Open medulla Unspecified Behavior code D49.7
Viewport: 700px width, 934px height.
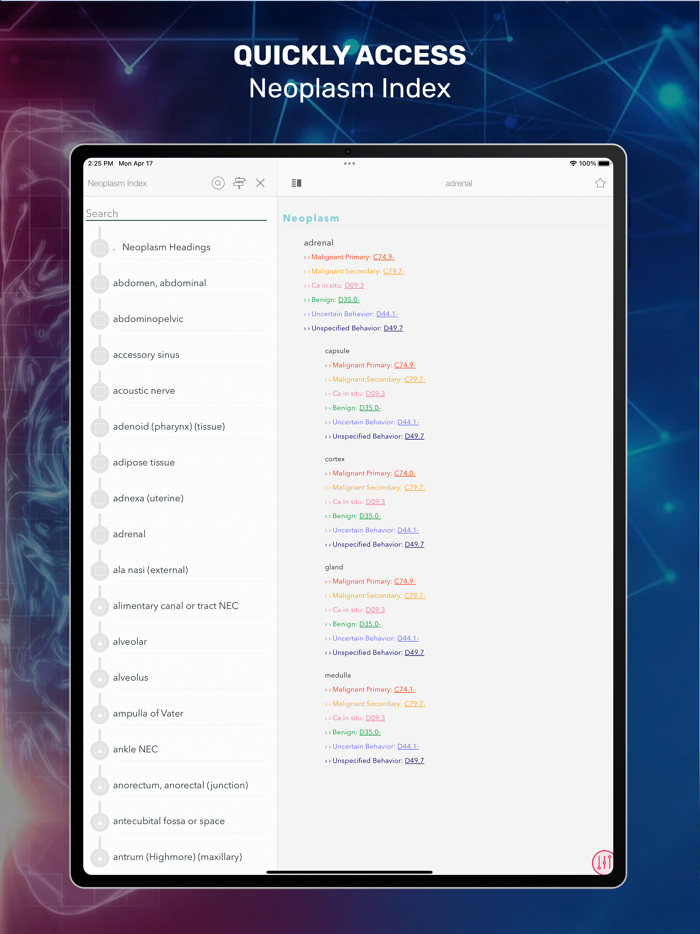pyautogui.click(x=415, y=761)
